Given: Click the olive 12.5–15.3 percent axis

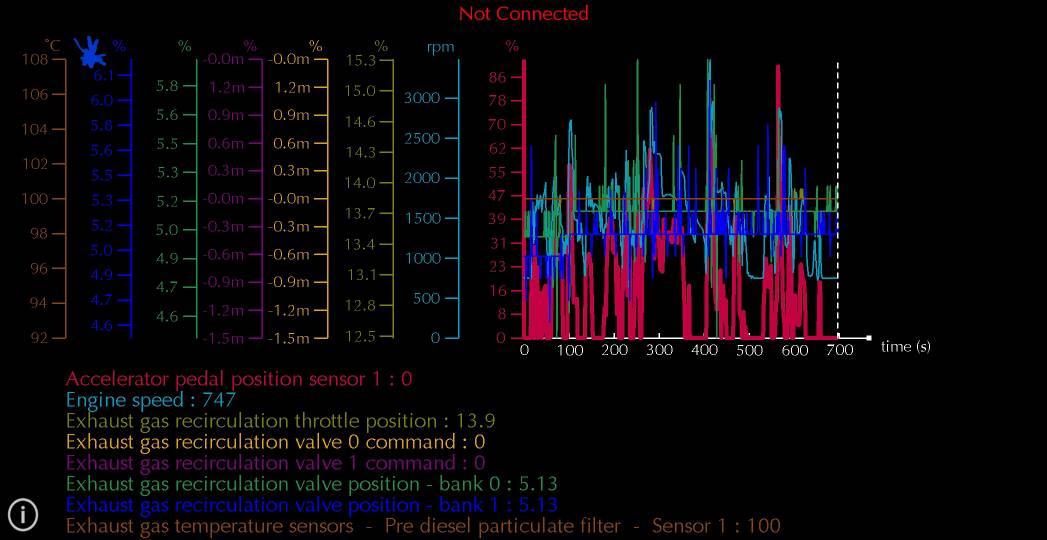Looking at the screenshot, I should [x=393, y=200].
